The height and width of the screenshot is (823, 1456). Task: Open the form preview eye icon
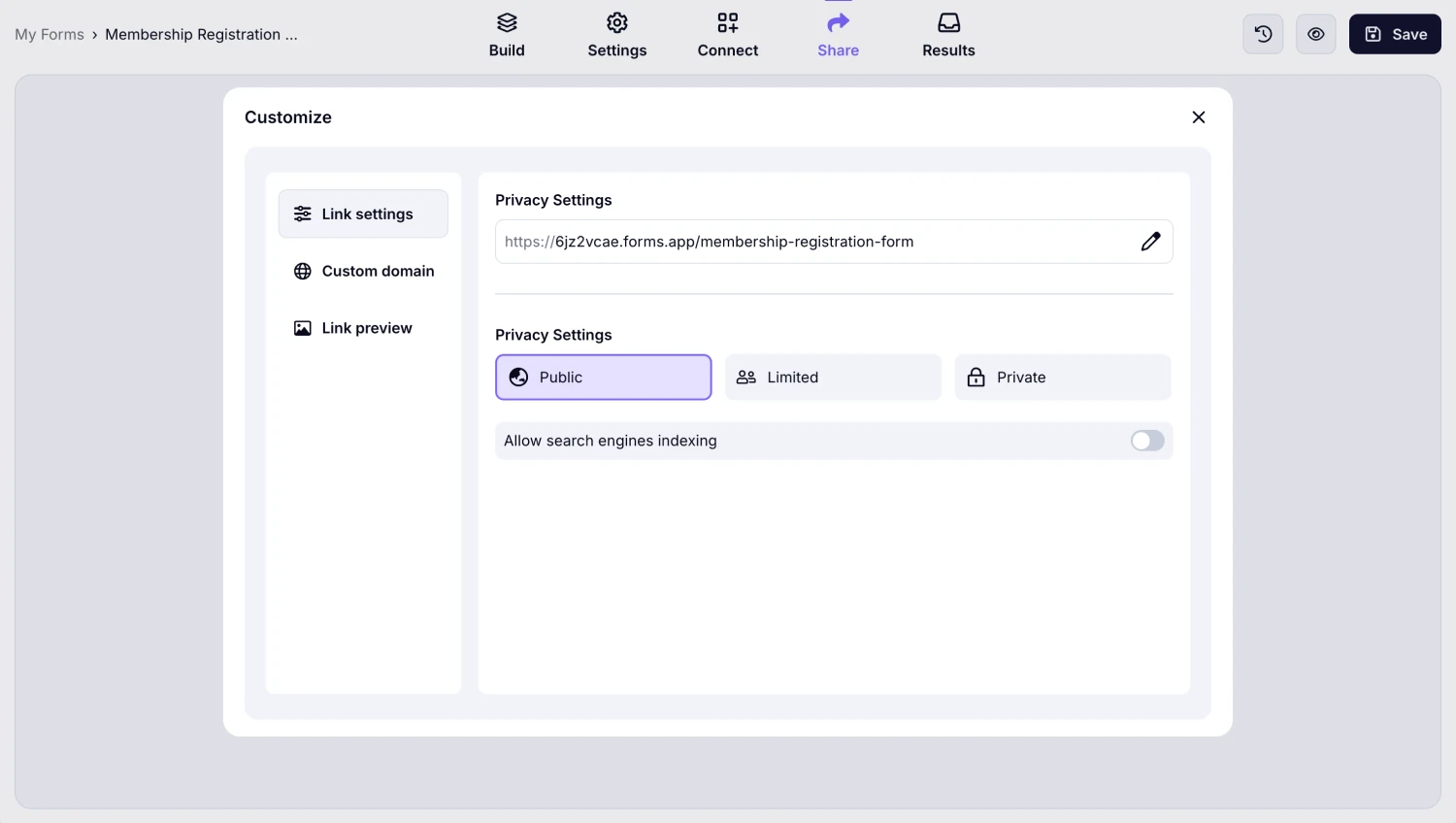(1316, 34)
